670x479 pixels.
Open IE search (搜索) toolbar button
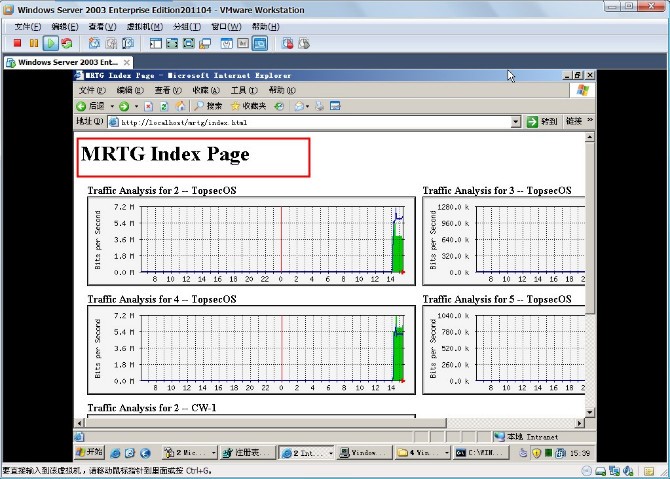(x=208, y=106)
